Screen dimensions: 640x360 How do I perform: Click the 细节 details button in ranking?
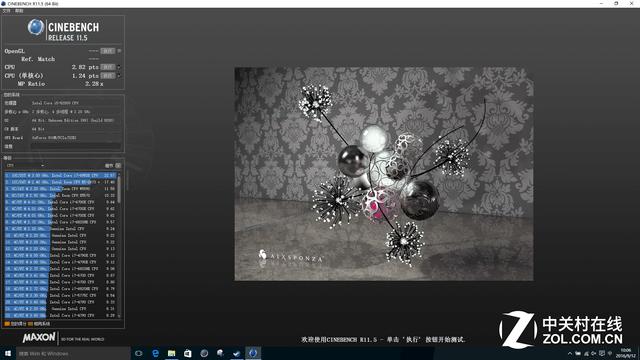[109, 165]
